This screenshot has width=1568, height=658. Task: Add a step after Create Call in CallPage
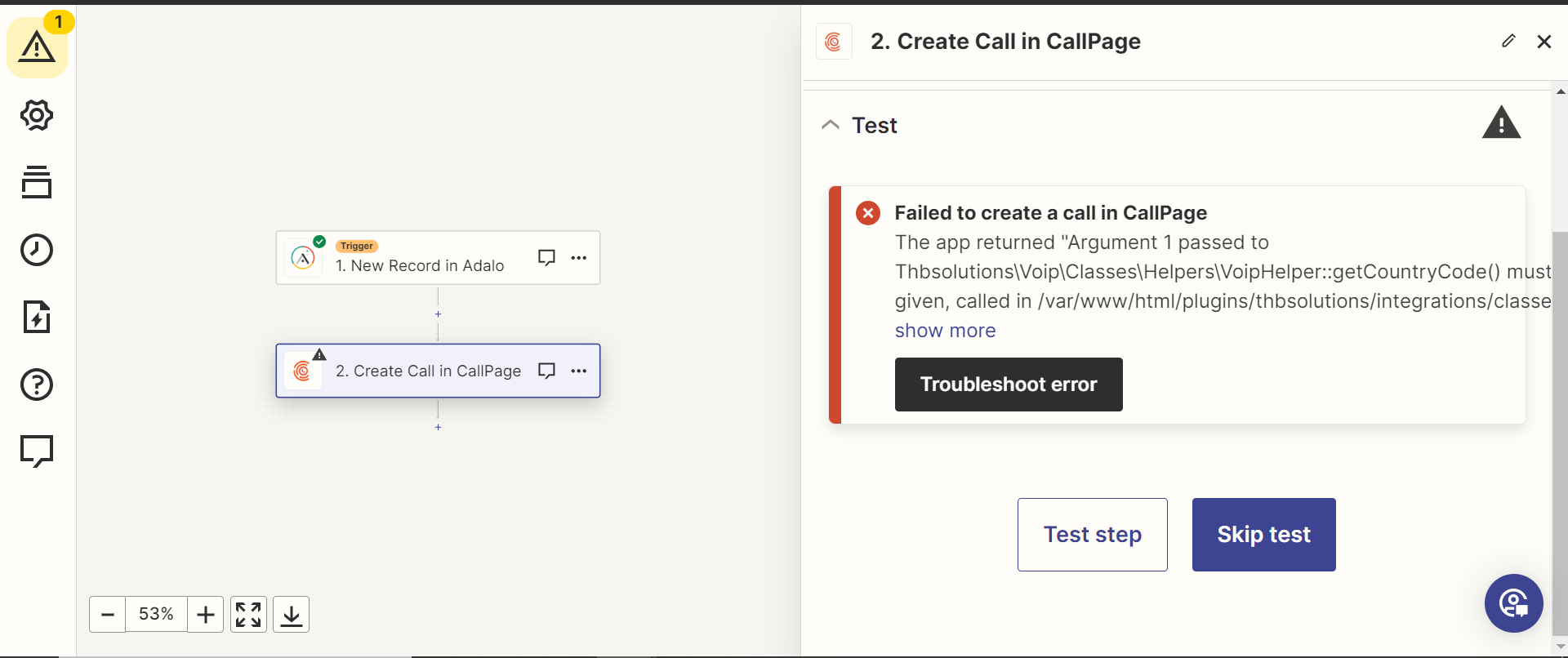[439, 427]
